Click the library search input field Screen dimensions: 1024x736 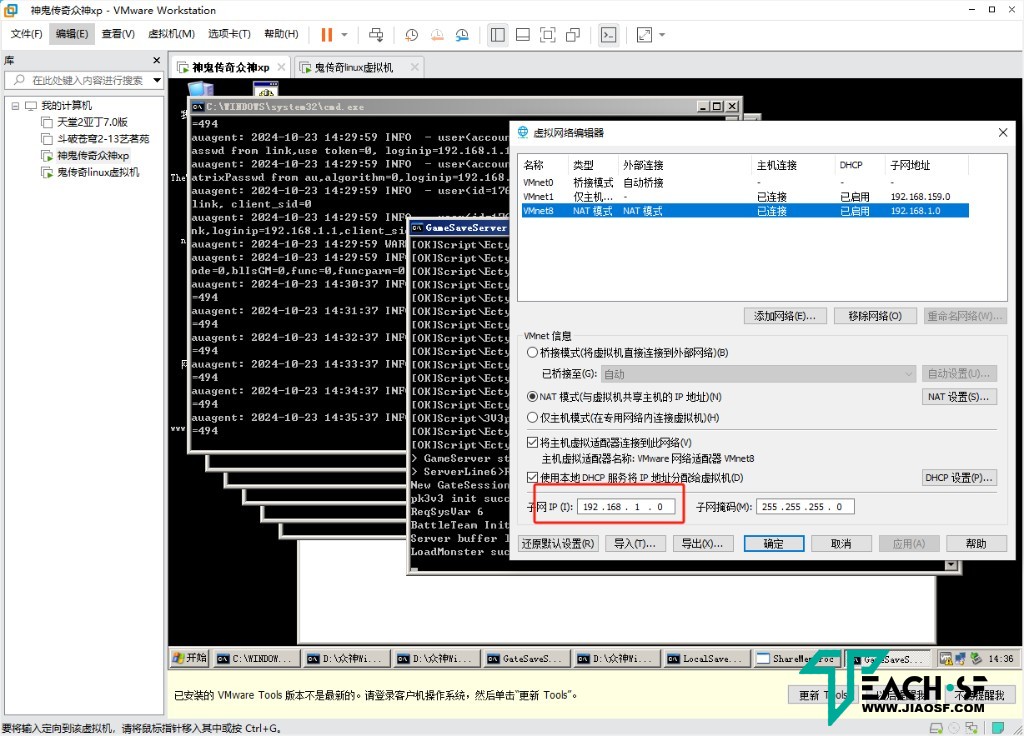[x=82, y=80]
